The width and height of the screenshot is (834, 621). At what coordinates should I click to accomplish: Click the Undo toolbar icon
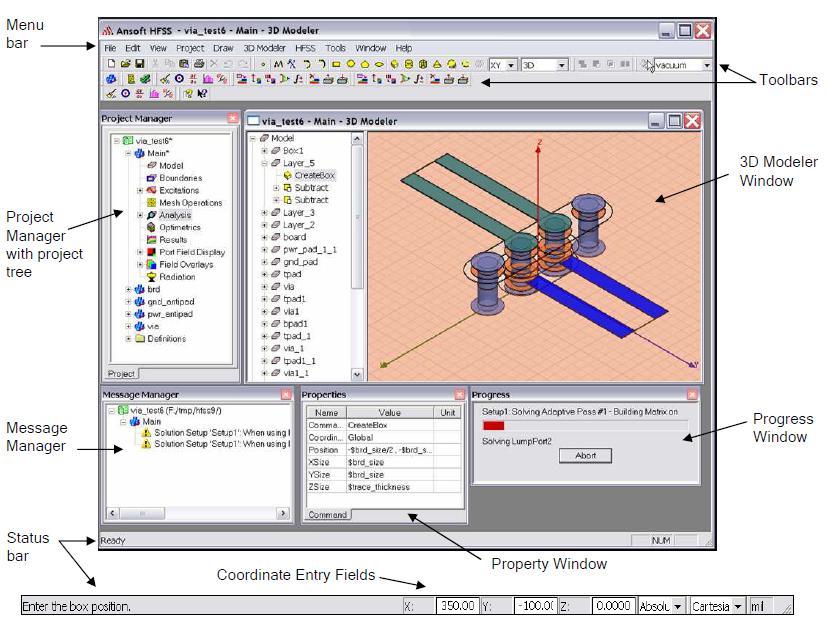228,64
